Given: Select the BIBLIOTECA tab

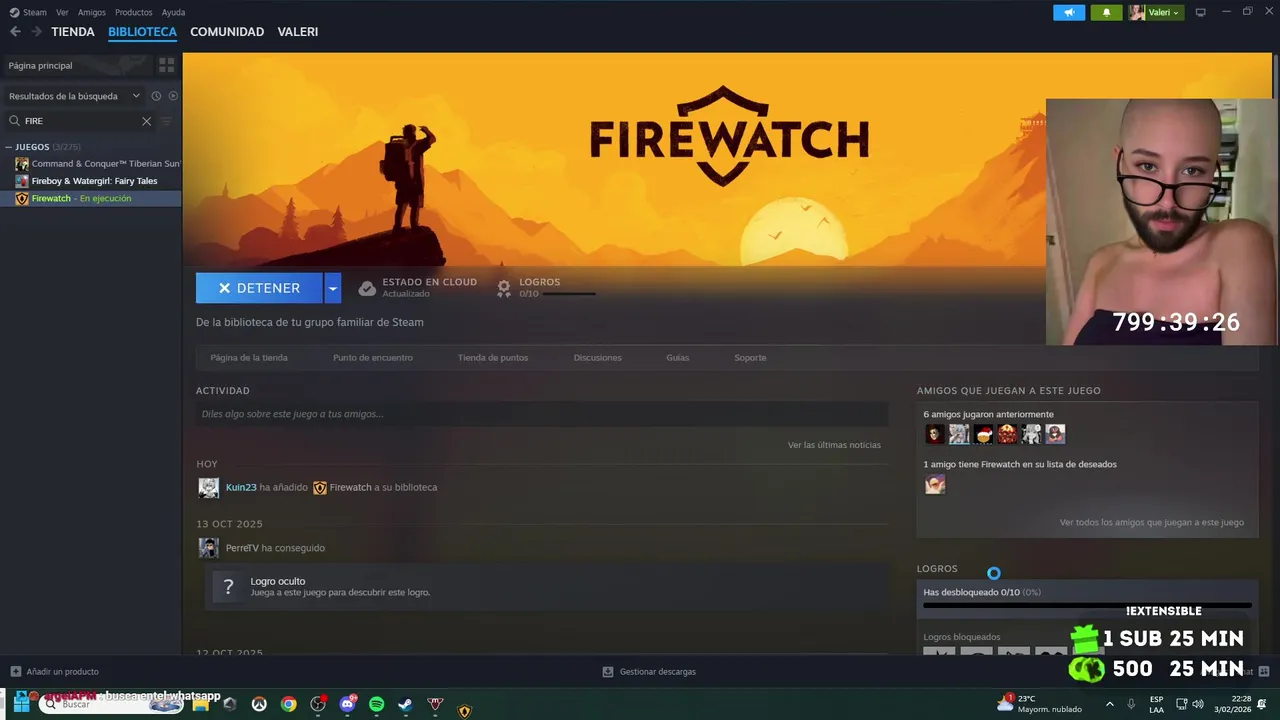Looking at the screenshot, I should point(142,32).
